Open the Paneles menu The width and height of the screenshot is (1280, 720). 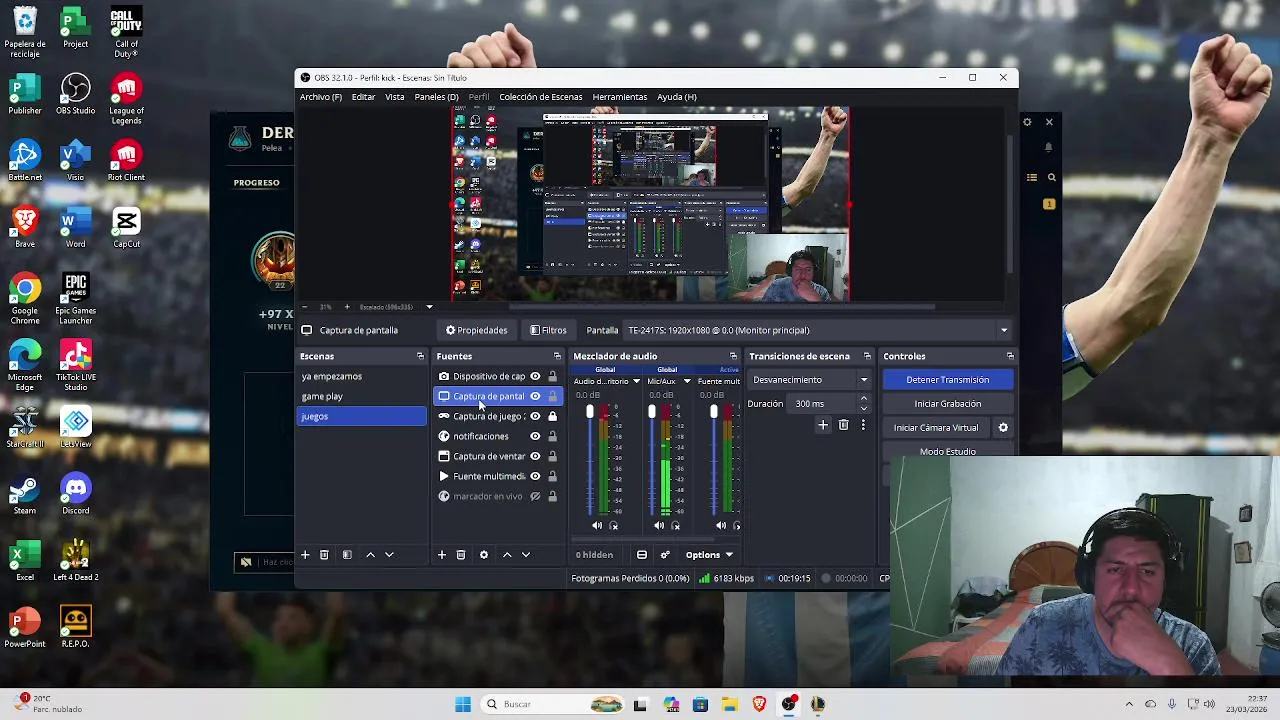tap(436, 97)
